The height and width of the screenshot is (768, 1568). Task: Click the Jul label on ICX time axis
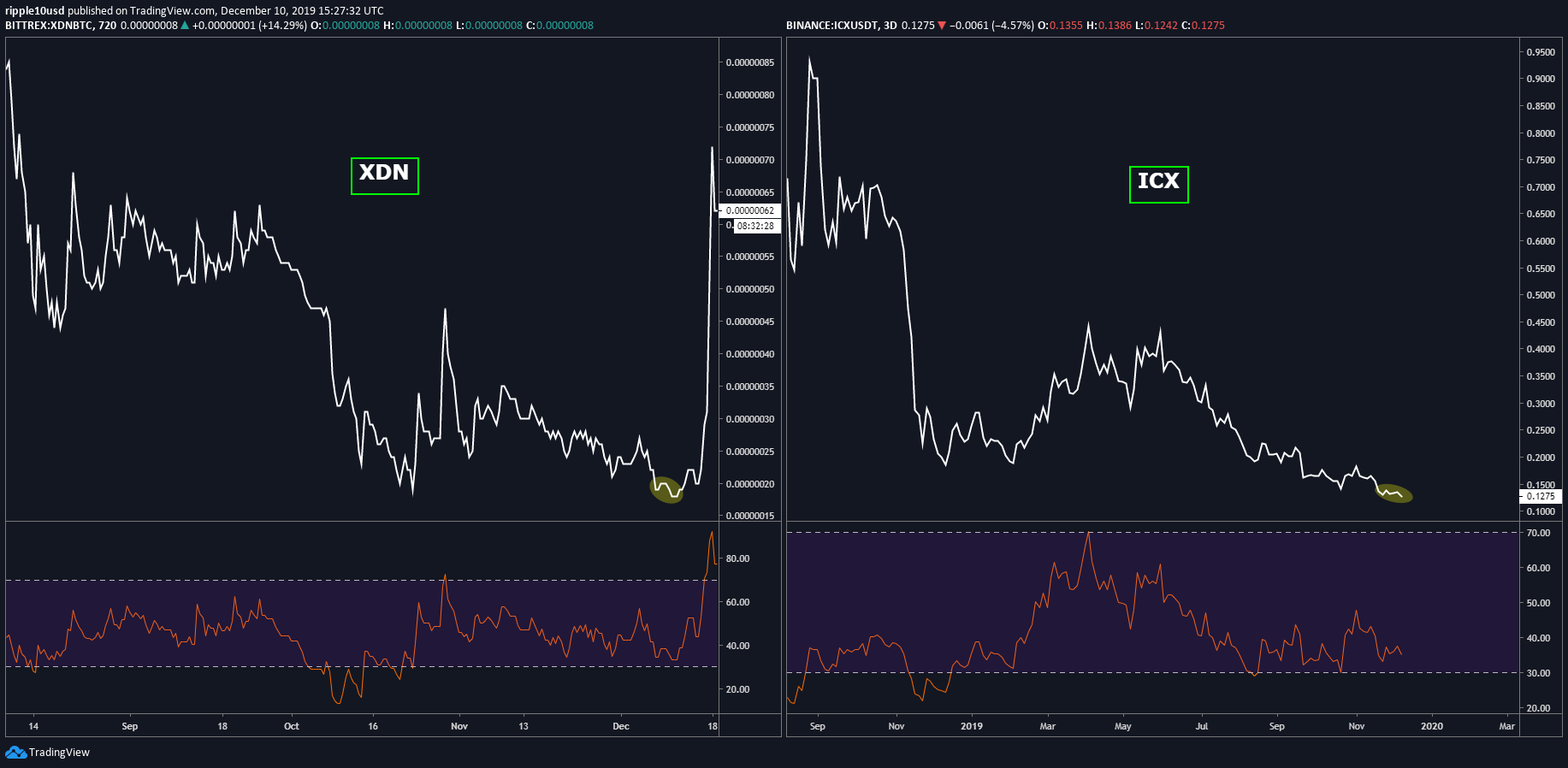tap(1202, 726)
